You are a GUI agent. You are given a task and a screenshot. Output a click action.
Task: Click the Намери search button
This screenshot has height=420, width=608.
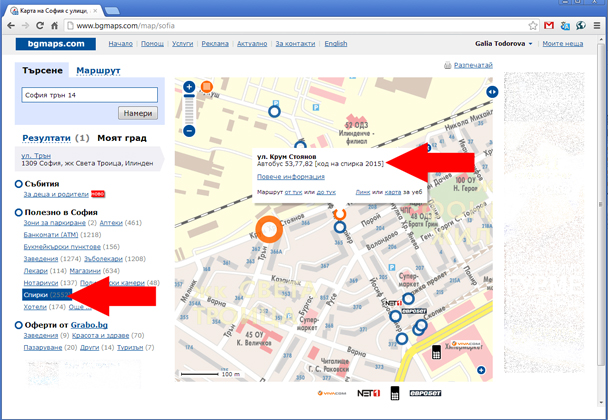coord(138,113)
